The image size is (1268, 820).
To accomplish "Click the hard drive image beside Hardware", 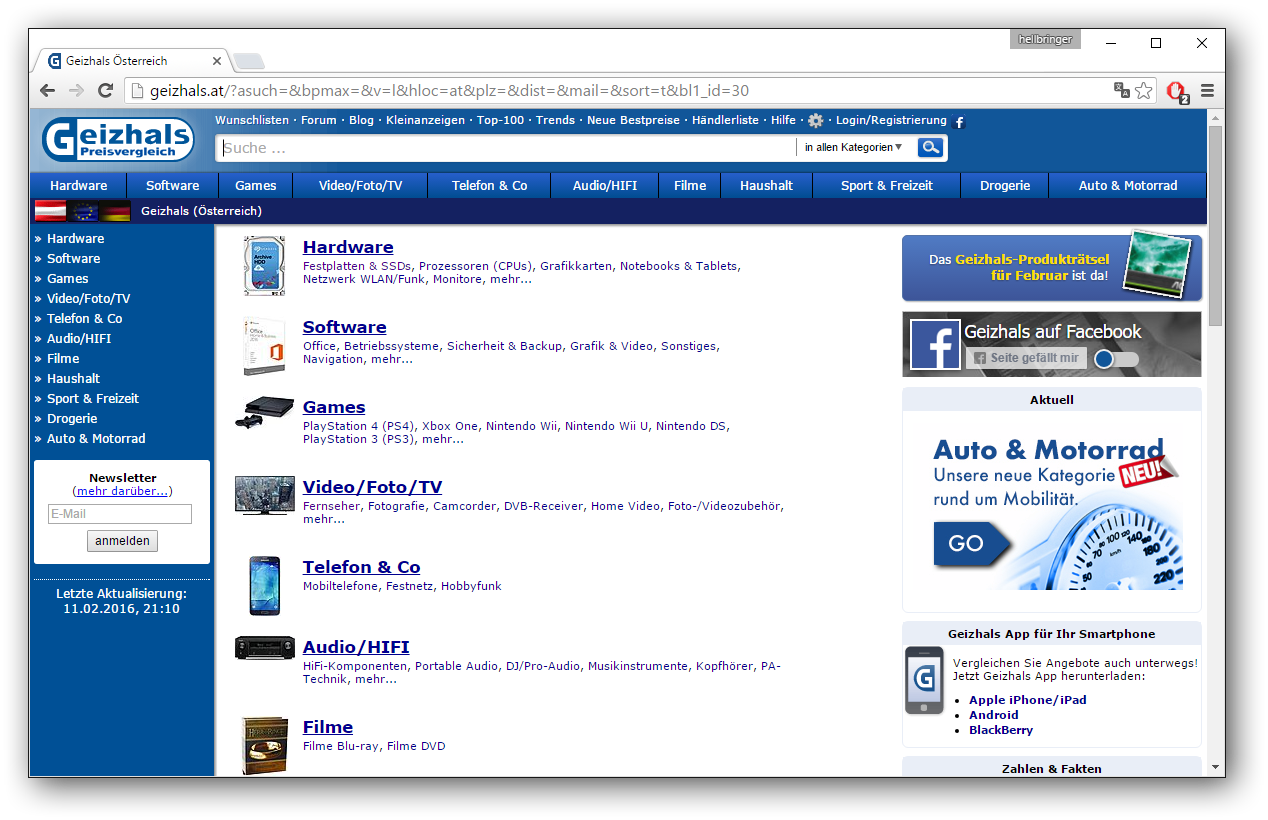I will point(264,266).
